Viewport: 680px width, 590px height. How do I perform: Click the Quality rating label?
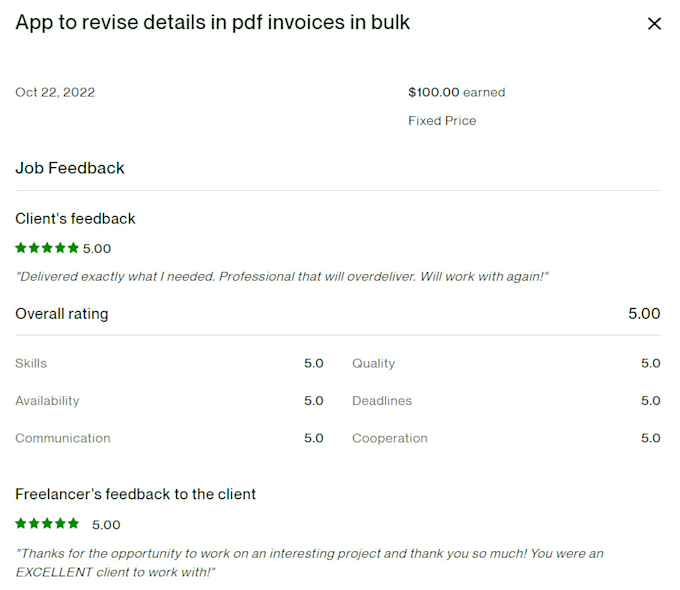(373, 364)
